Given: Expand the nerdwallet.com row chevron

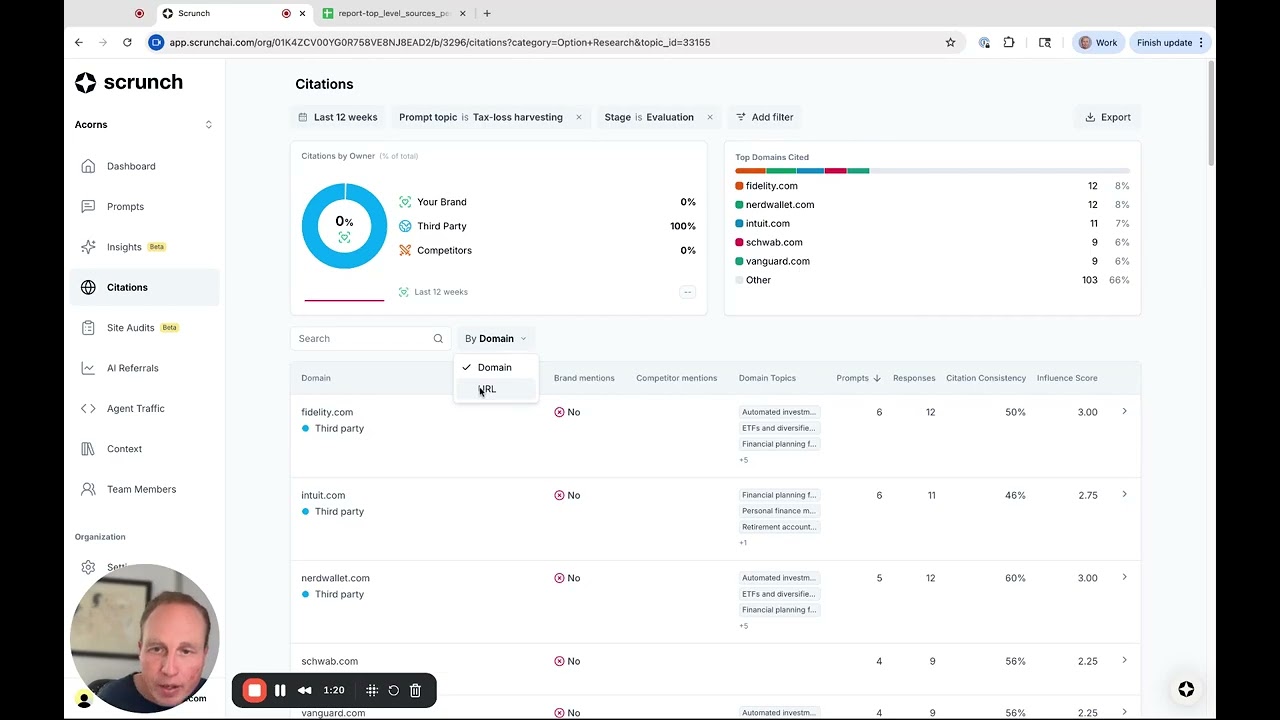Looking at the screenshot, I should click(1124, 577).
